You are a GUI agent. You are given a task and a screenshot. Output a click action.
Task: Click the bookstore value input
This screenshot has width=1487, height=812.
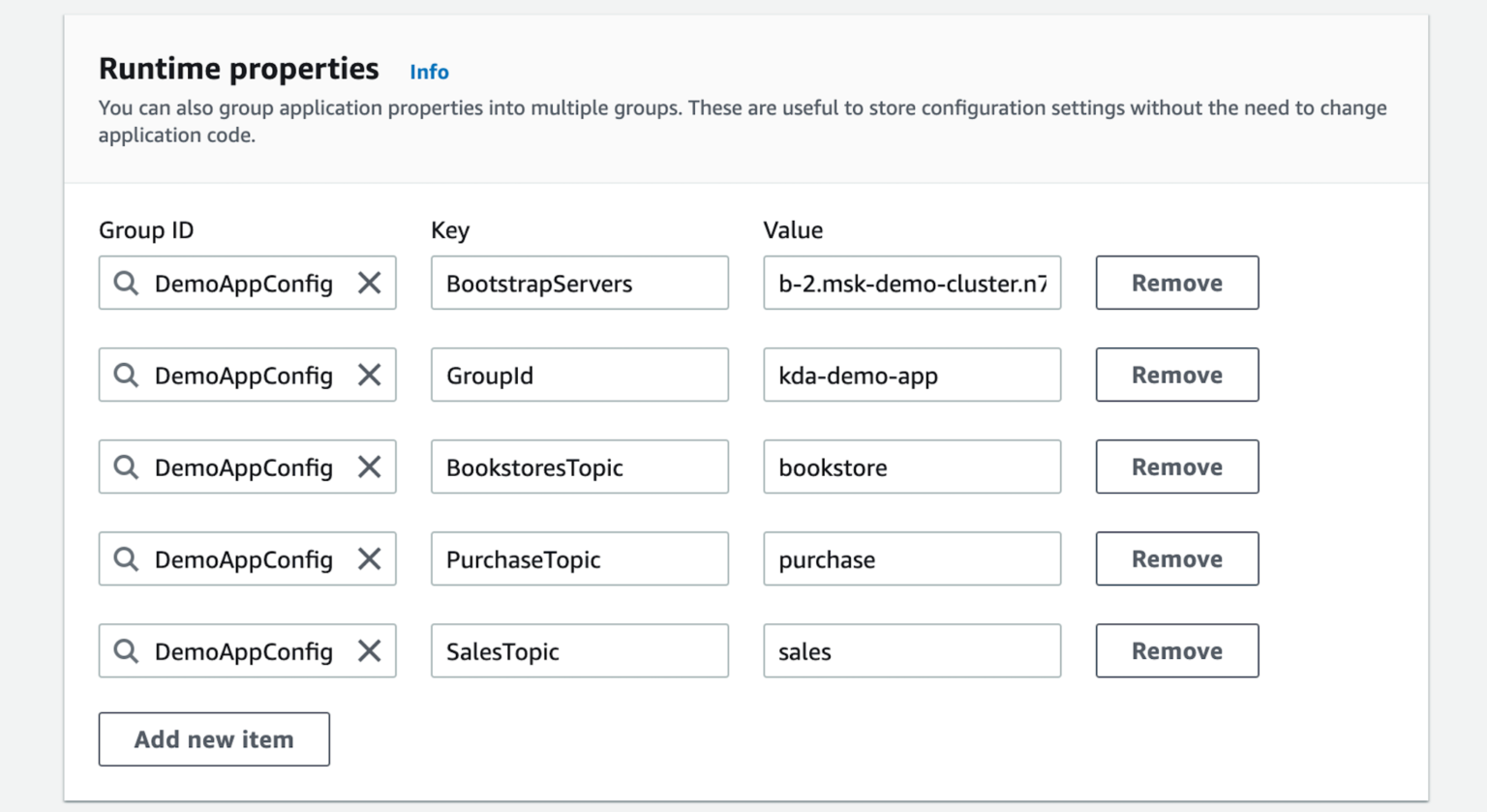pos(911,466)
